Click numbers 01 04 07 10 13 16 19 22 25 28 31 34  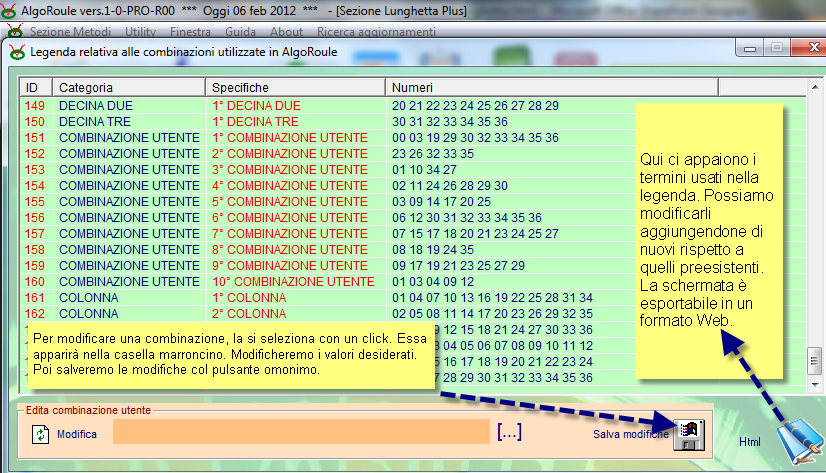click(493, 297)
